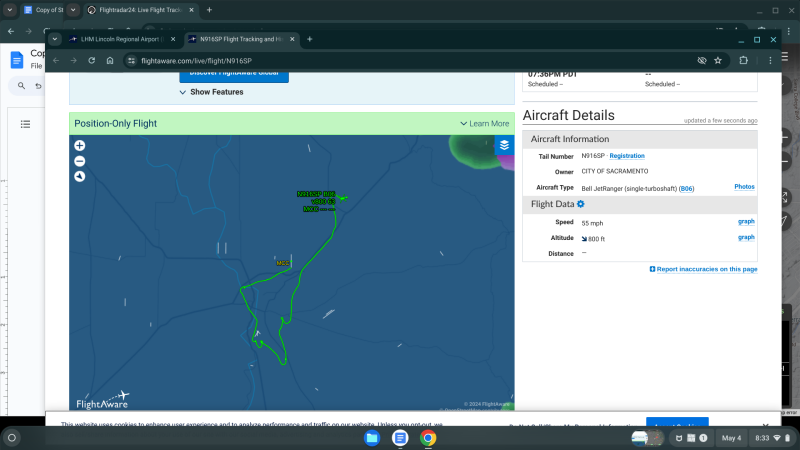Switch to Copy of St tab in background window

coord(44,10)
